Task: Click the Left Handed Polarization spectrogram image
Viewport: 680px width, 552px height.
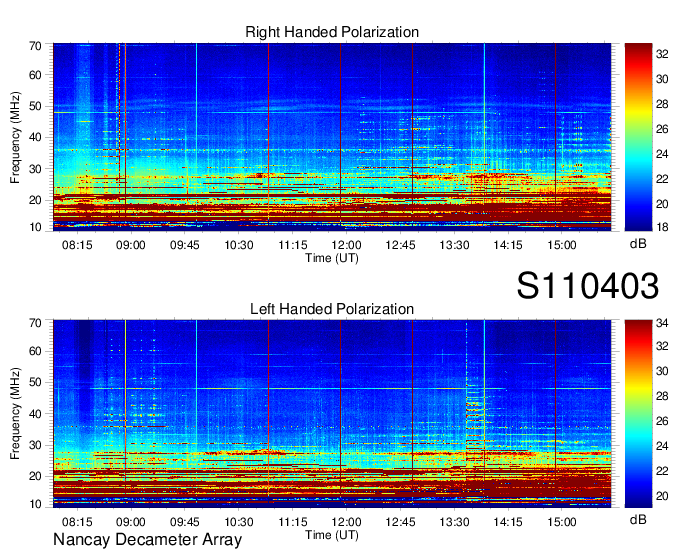Action: click(332, 414)
